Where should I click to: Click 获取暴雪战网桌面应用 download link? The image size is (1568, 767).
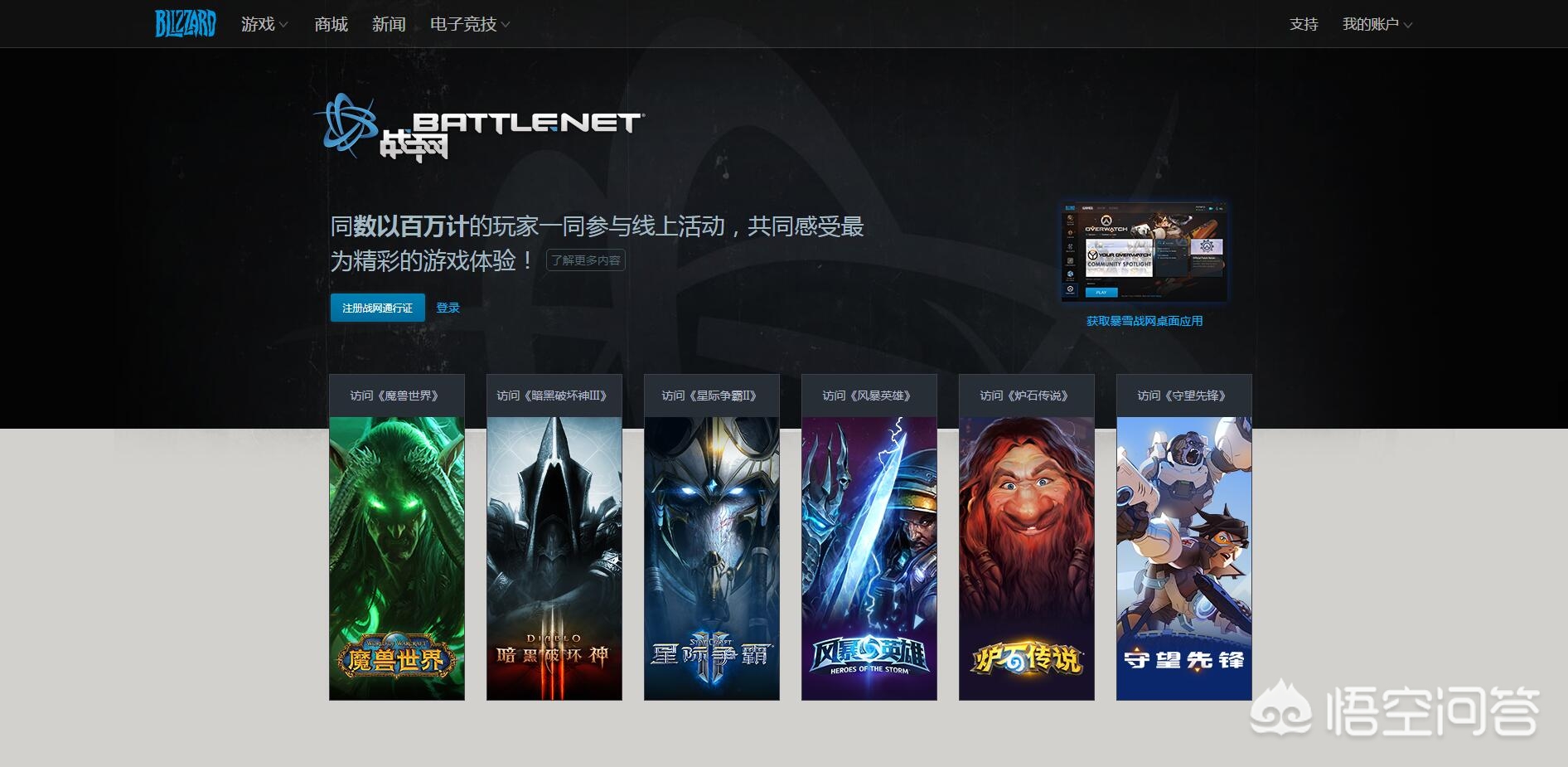point(1144,321)
